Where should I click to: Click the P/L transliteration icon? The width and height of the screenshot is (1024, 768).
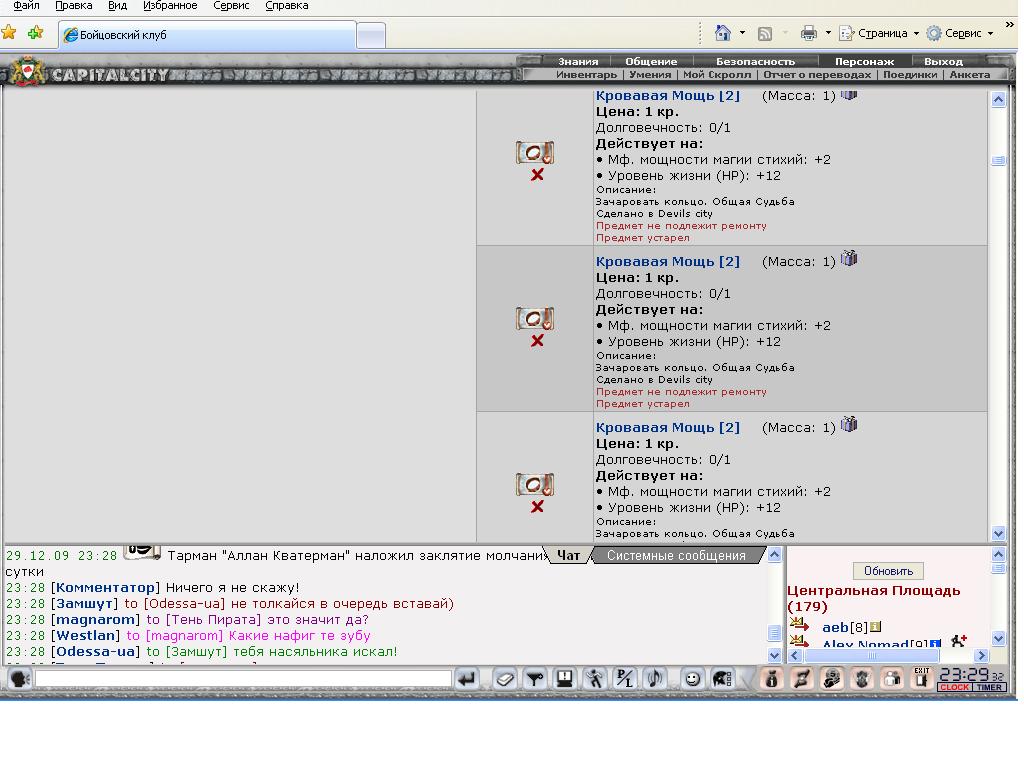tap(625, 679)
